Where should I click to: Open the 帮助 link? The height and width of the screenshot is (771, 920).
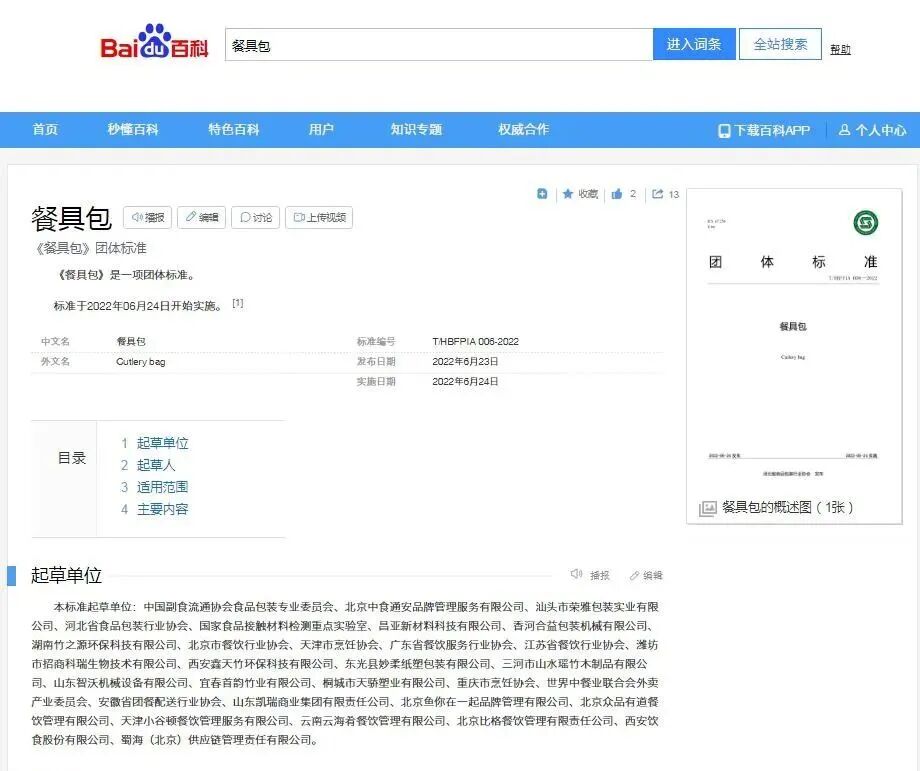coord(841,47)
